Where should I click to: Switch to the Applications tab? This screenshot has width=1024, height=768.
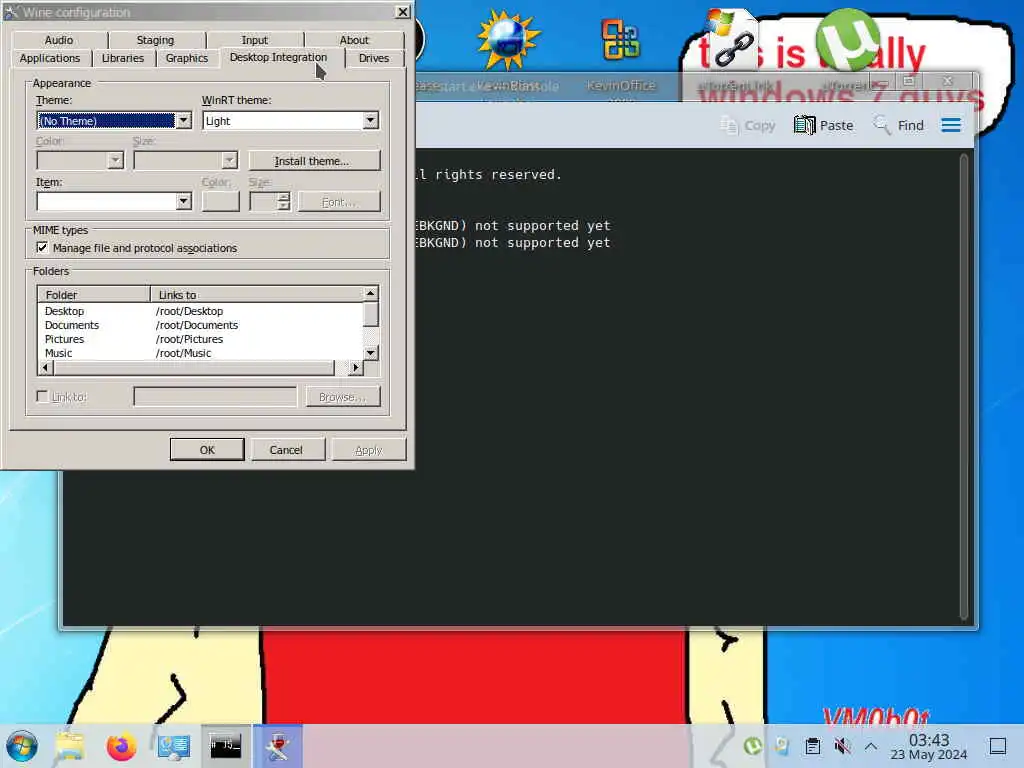pos(50,58)
